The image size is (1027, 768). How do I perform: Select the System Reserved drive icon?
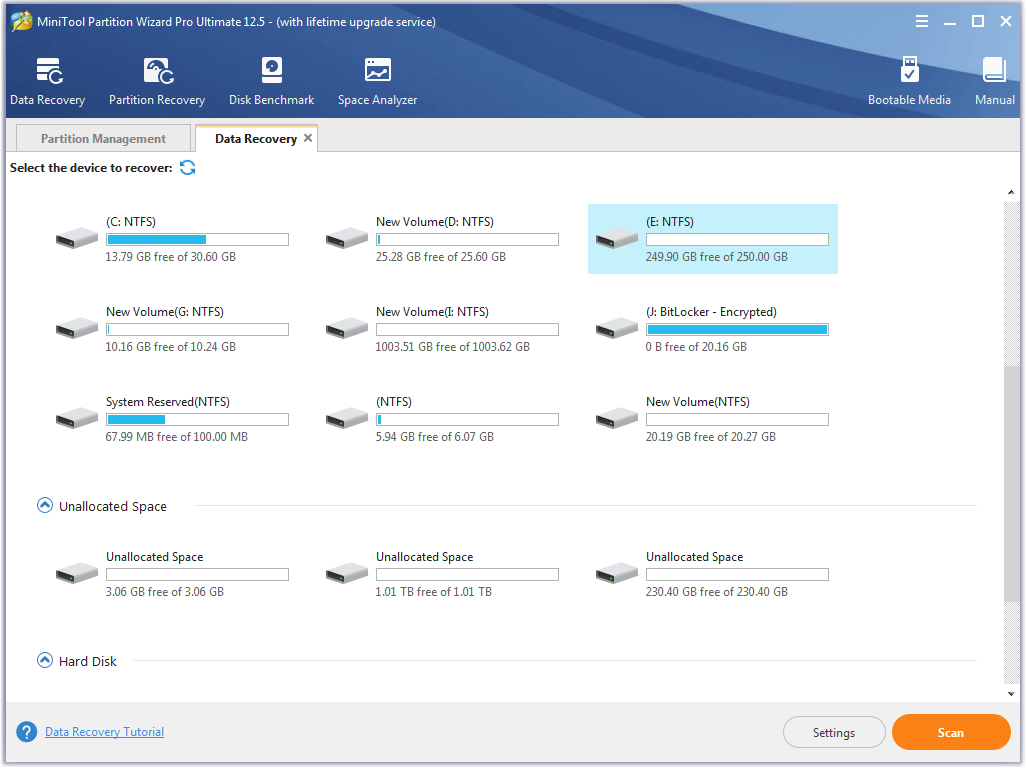pos(77,418)
